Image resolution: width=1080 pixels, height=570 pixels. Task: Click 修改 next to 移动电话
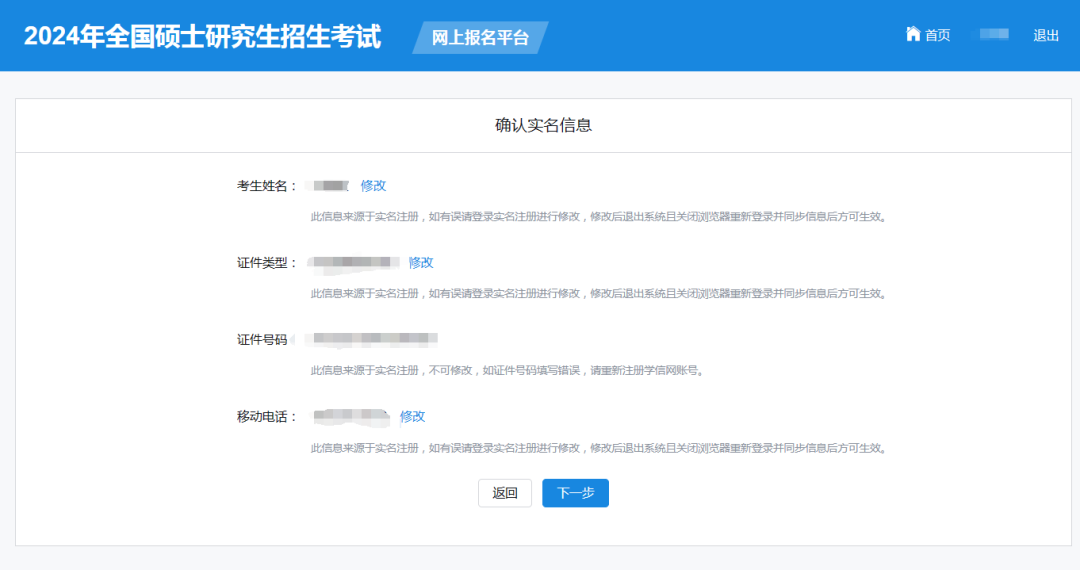point(413,416)
